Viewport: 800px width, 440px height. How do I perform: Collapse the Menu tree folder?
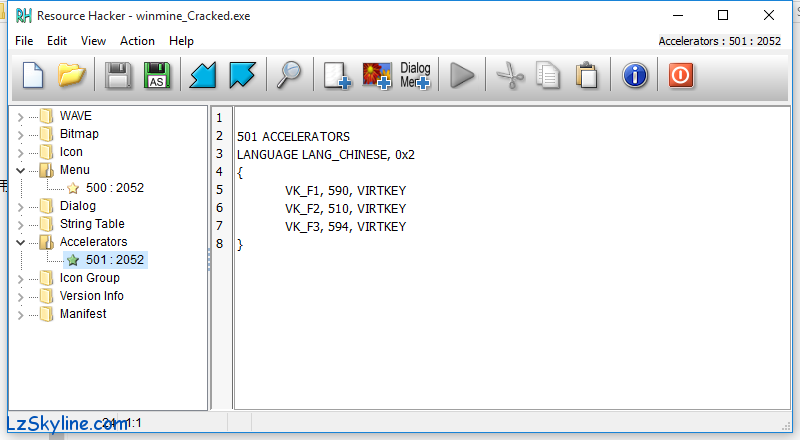click(x=20, y=170)
